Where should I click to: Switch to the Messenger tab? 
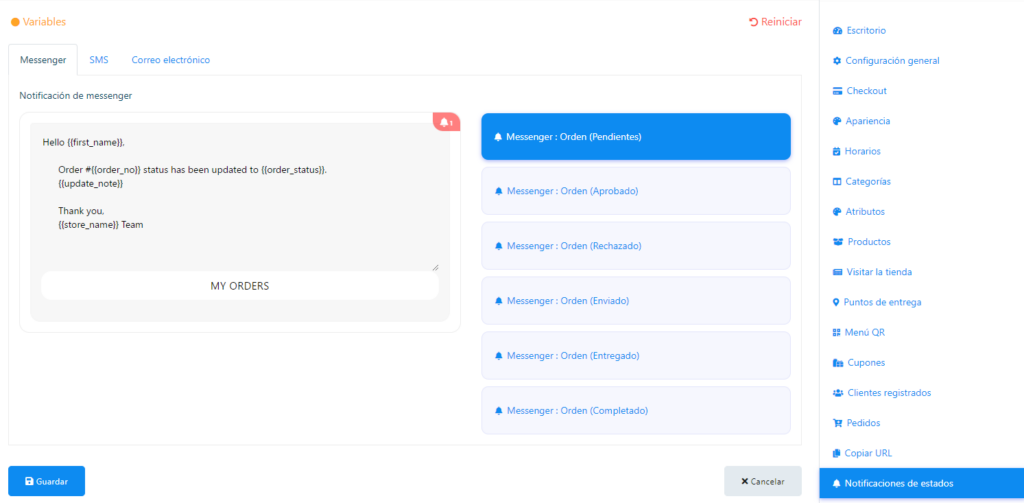43,60
